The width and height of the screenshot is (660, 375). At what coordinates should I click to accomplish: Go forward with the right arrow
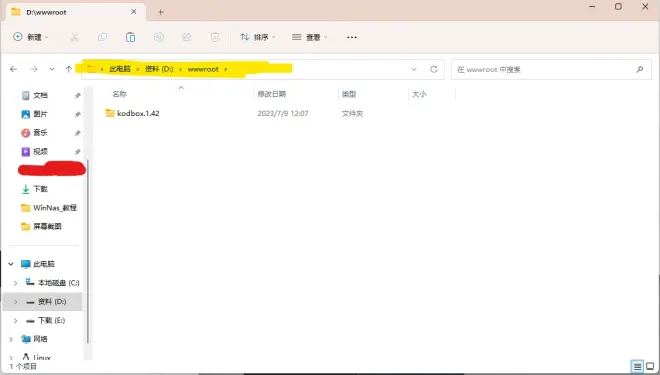click(x=34, y=69)
